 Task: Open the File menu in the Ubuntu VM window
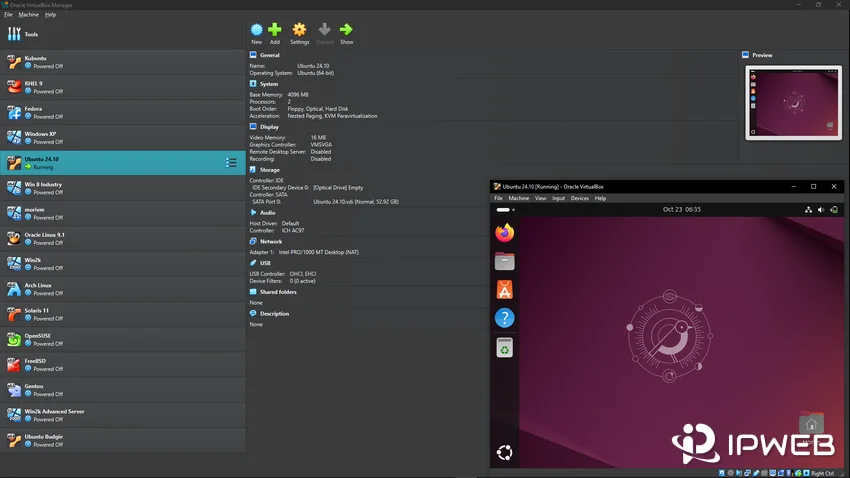(x=498, y=198)
